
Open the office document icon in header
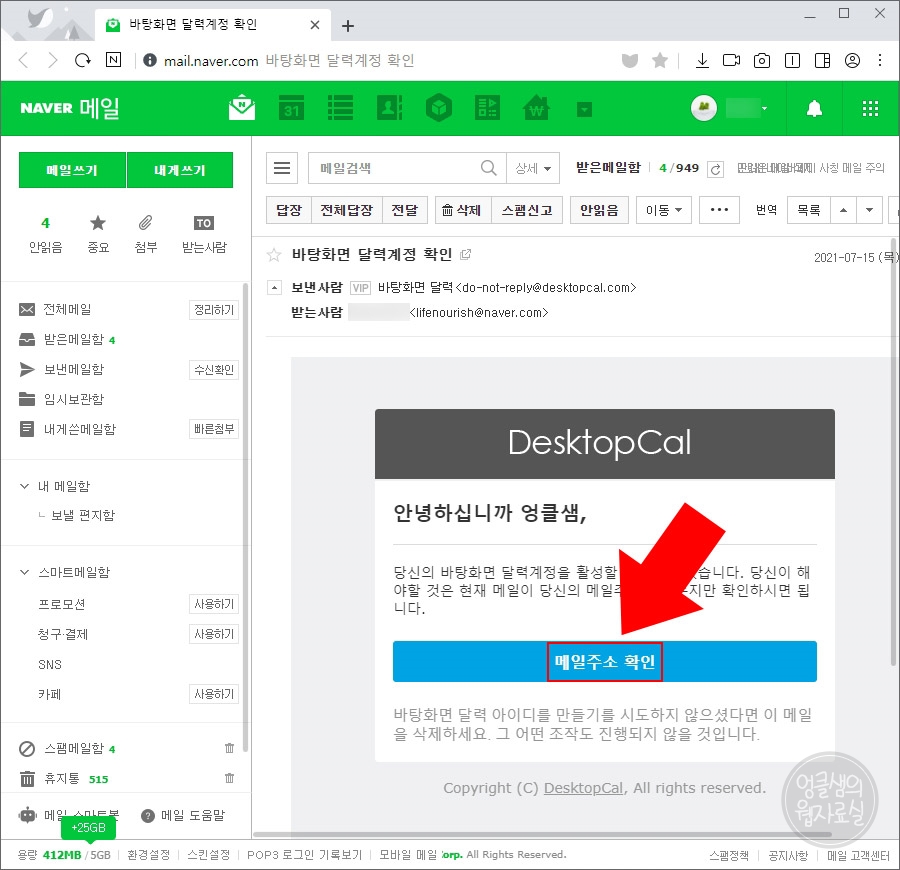click(488, 107)
